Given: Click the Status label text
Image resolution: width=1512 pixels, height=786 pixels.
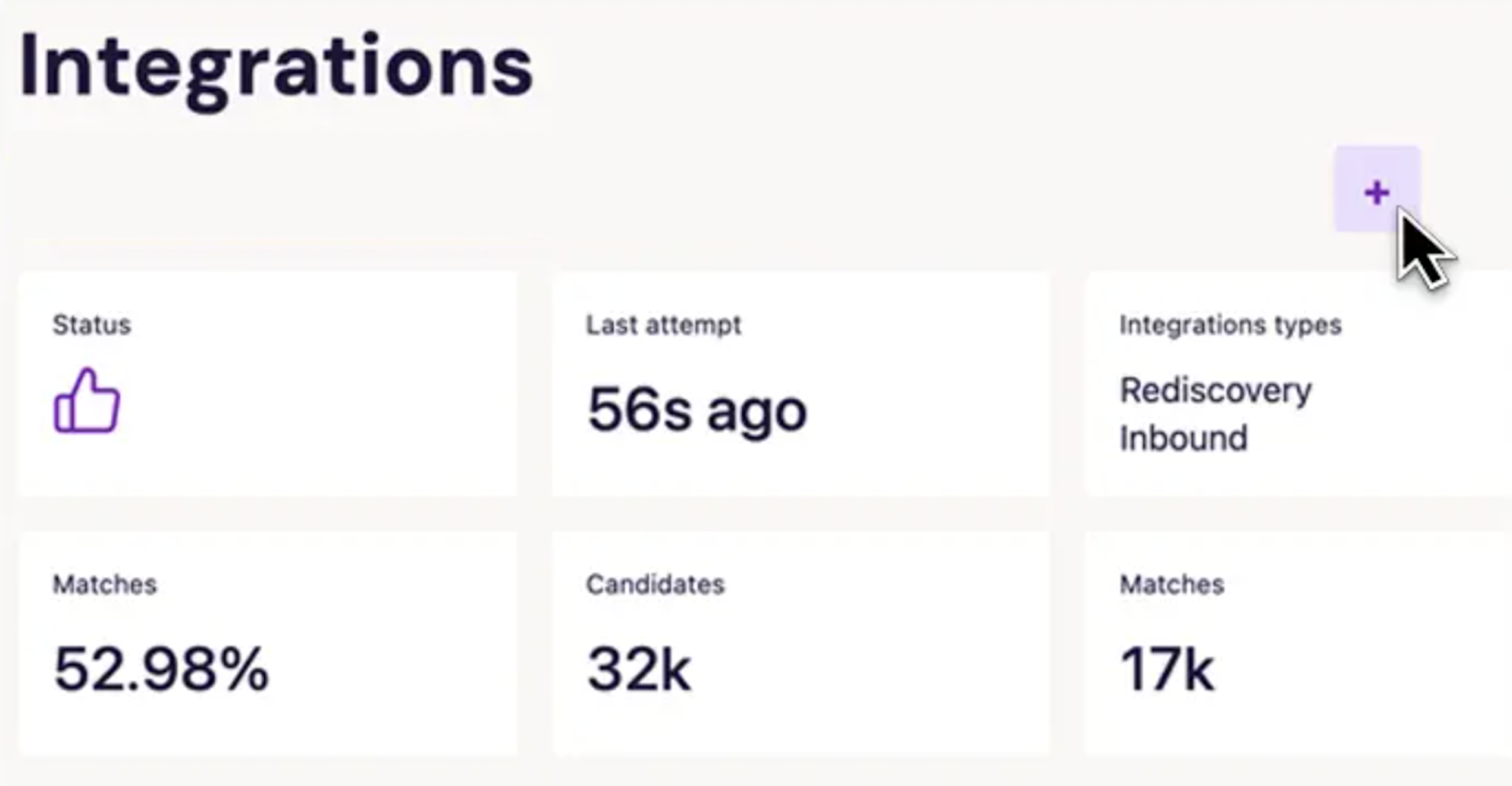Looking at the screenshot, I should [91, 325].
